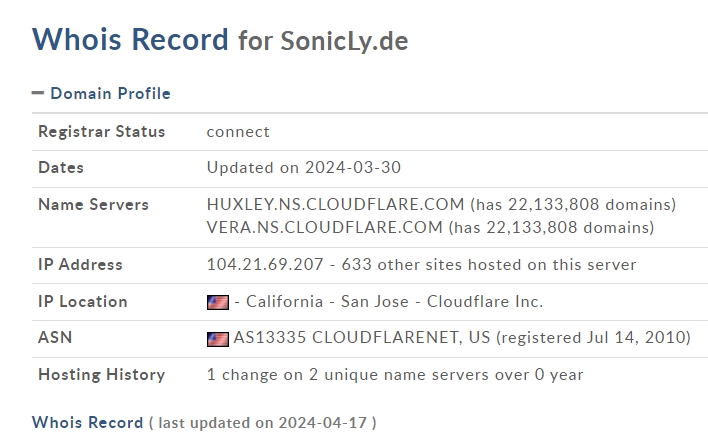Open VERA.NS.CLOUDFLARE.COM name server

pyautogui.click(x=325, y=227)
